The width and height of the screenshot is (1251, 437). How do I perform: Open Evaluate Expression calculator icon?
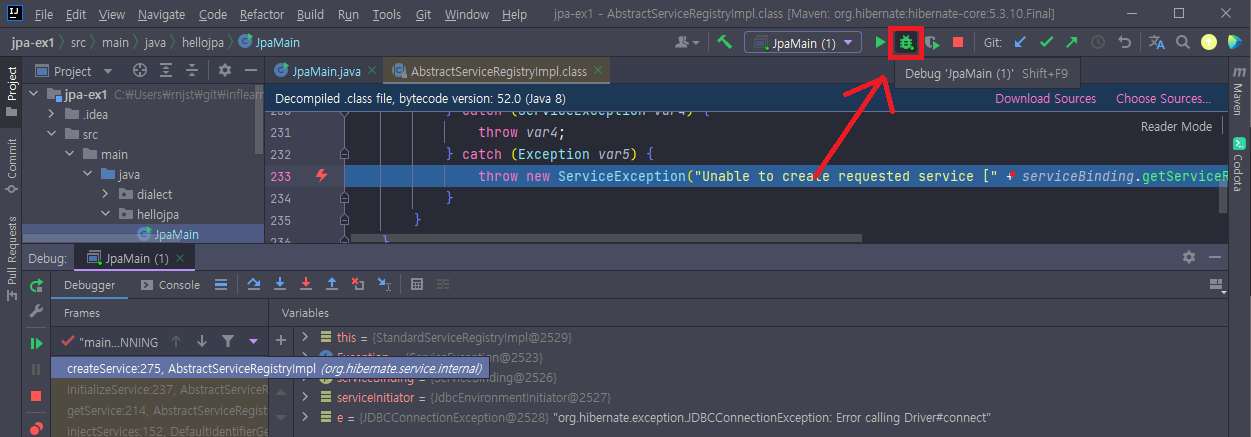[417, 285]
